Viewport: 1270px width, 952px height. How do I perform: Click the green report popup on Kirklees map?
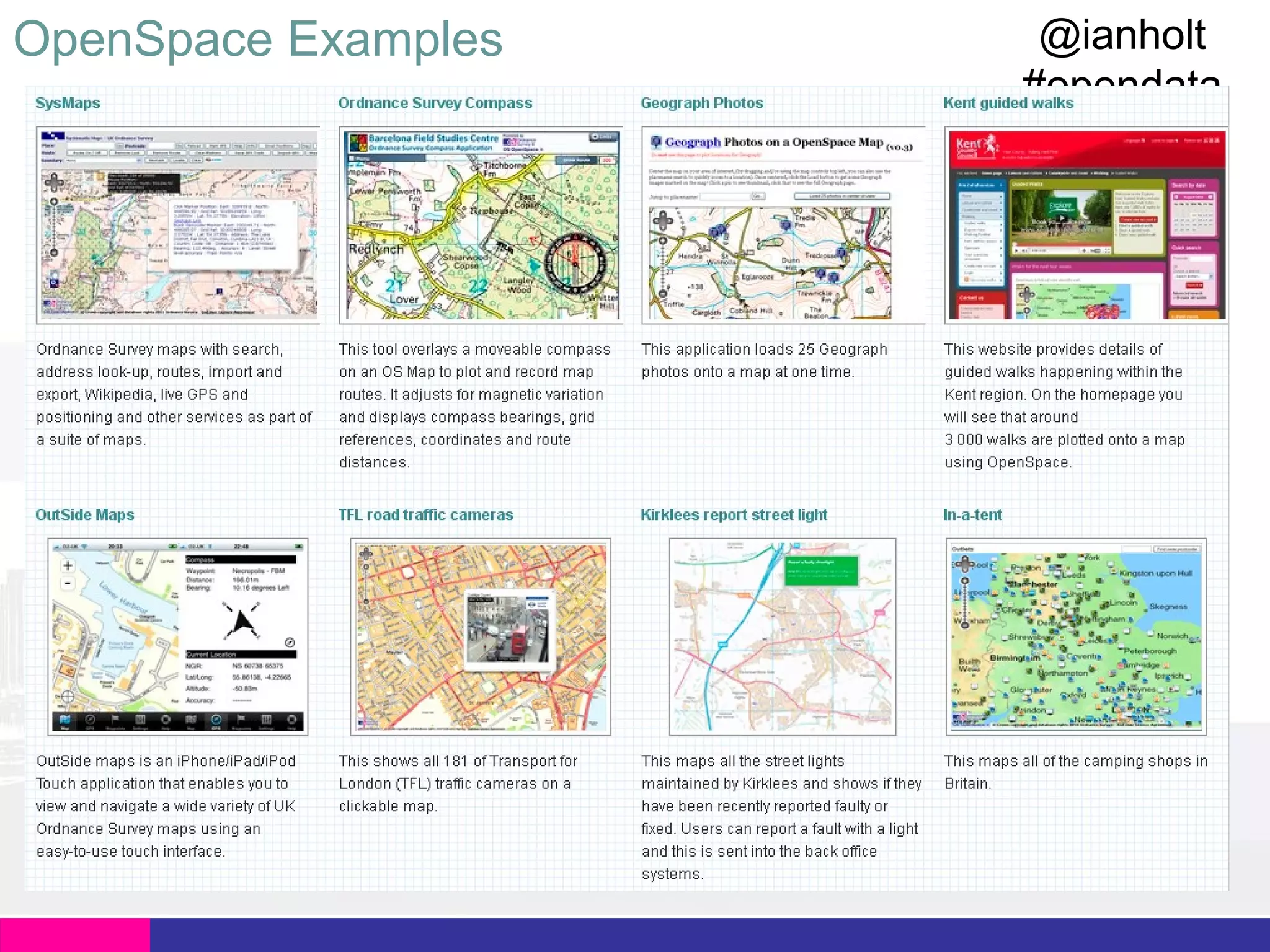[821, 571]
